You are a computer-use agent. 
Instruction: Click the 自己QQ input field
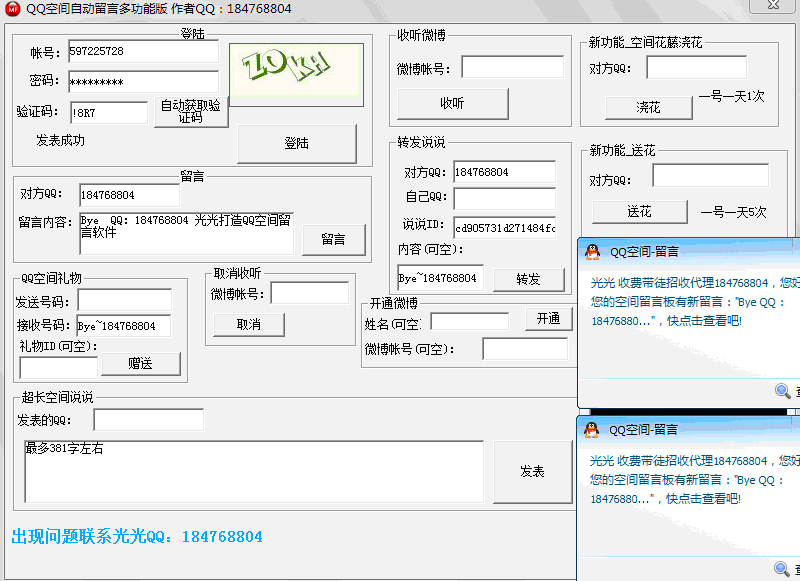pyautogui.click(x=505, y=198)
